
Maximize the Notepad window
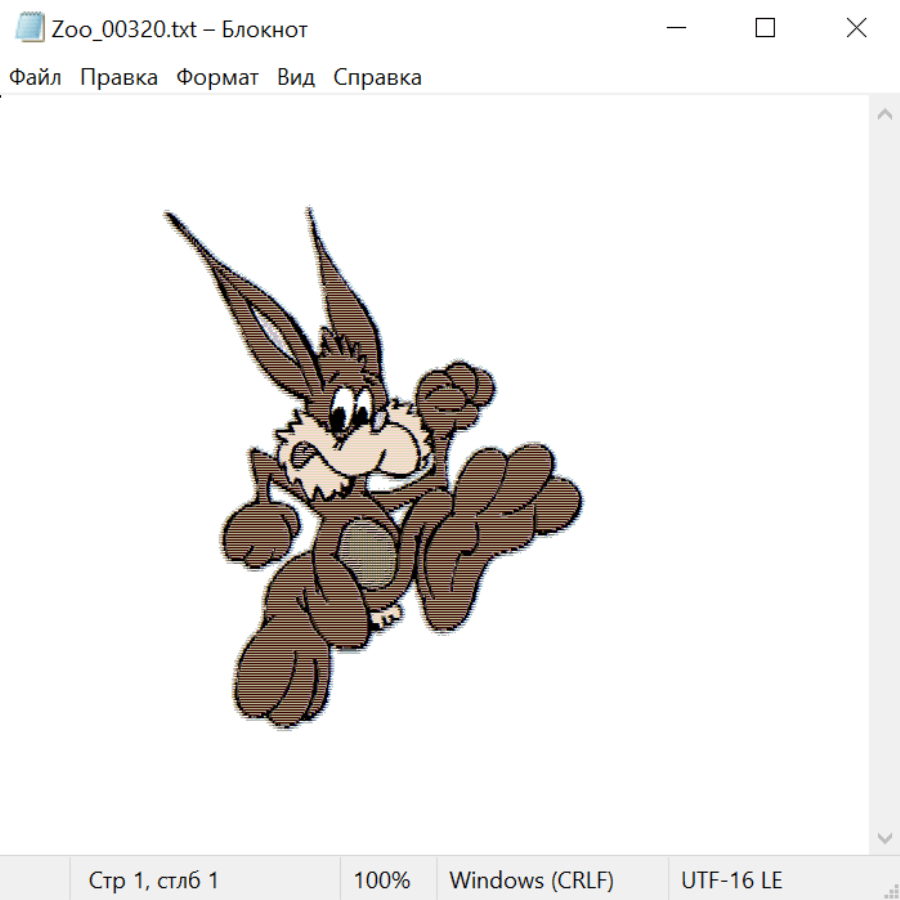tap(765, 28)
